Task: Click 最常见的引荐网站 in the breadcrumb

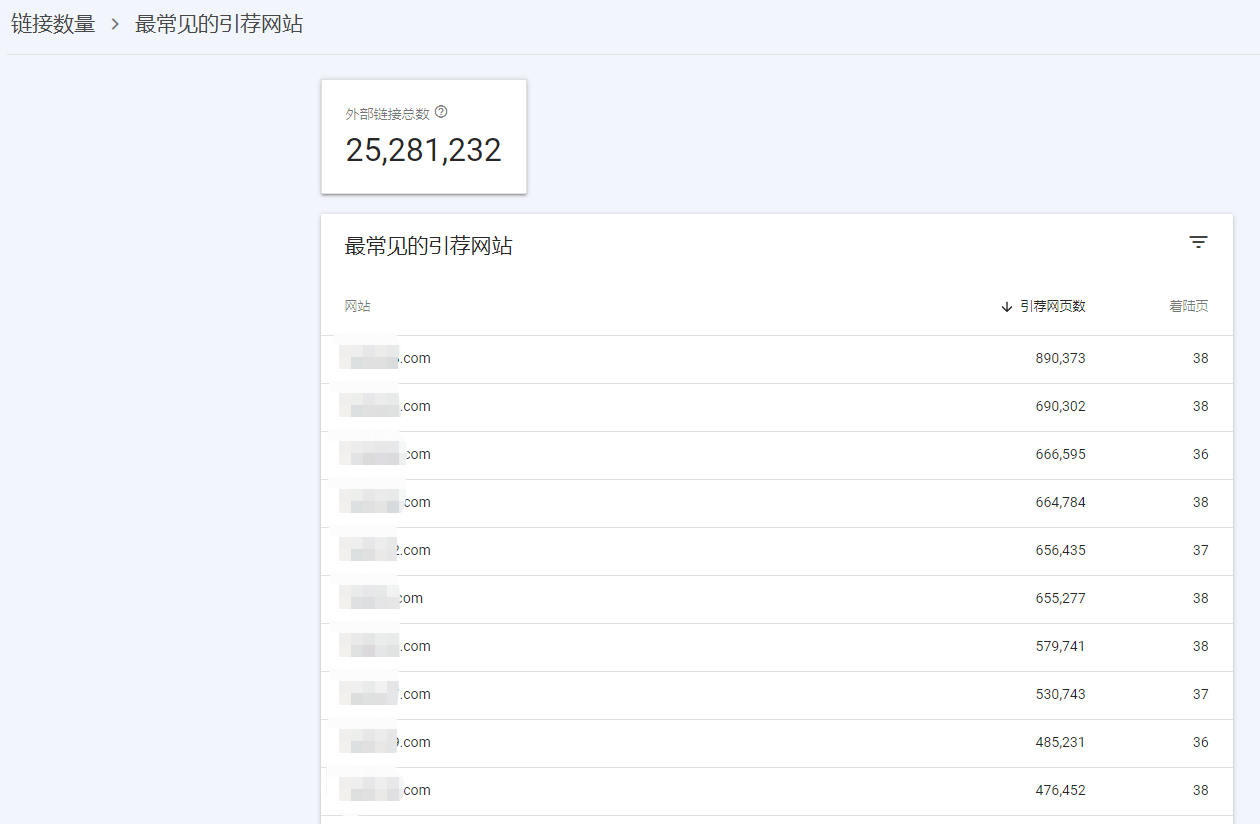Action: 219,25
